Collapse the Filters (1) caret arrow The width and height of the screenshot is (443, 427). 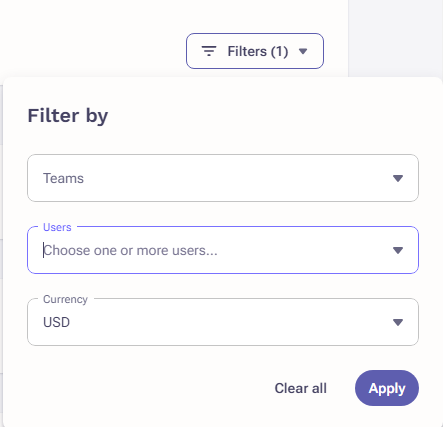coord(303,51)
